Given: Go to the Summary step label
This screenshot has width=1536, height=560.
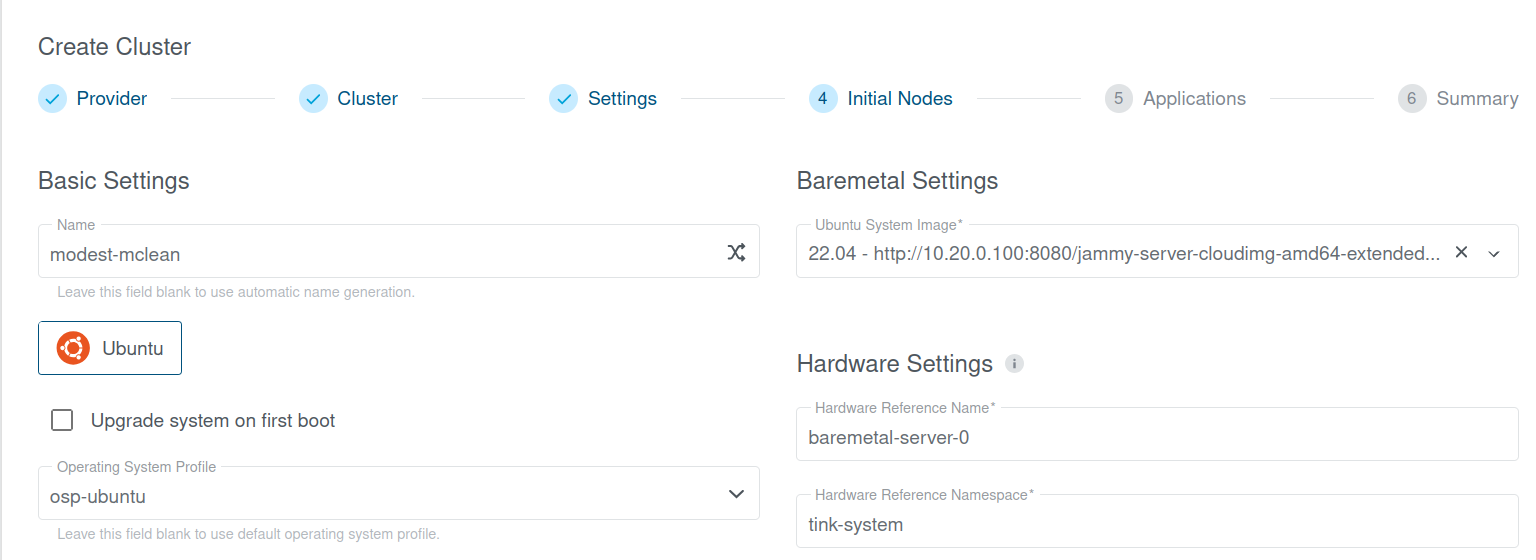Looking at the screenshot, I should click(1476, 99).
